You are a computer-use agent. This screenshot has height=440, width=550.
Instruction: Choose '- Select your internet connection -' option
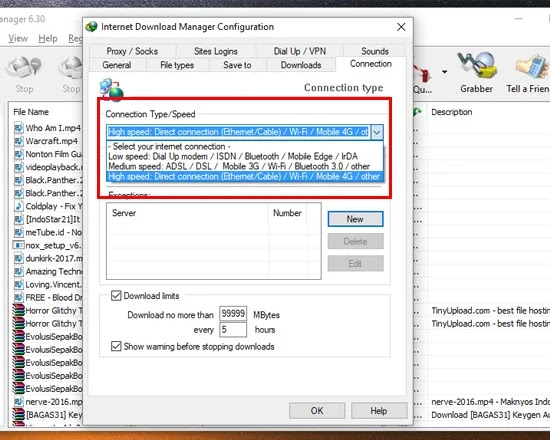pyautogui.click(x=245, y=146)
